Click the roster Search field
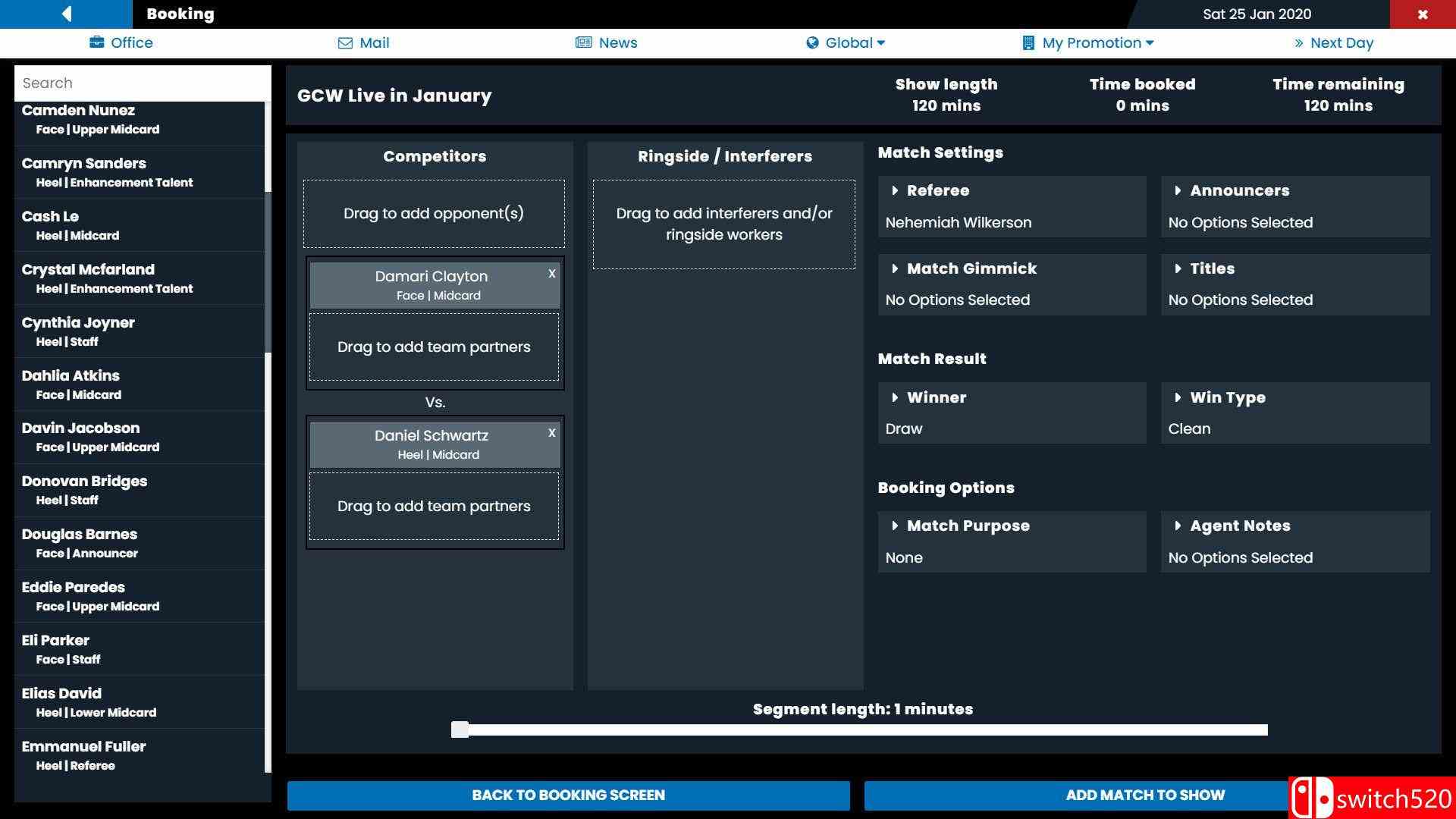Screen dimensions: 1456x819 143,83
